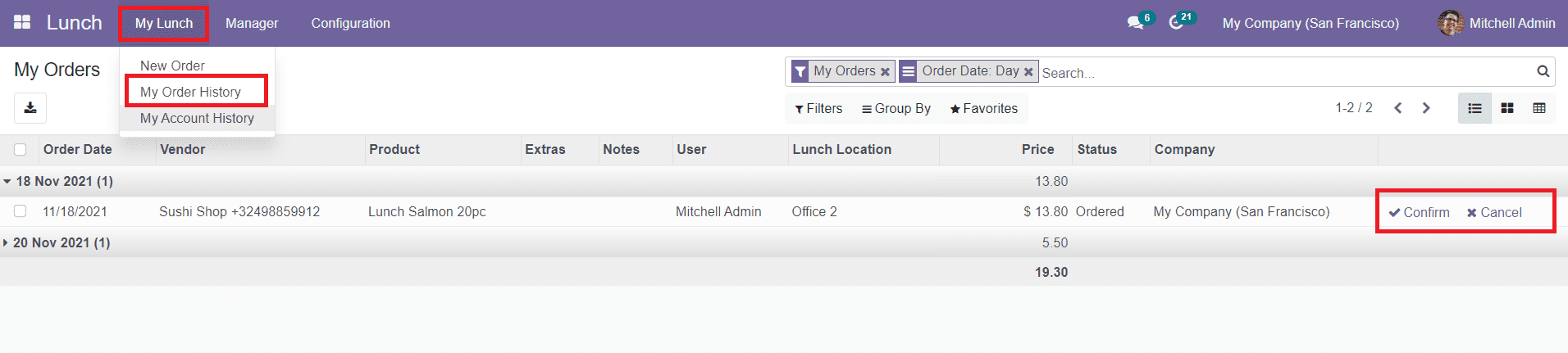Click the Office 2 location cell

point(814,211)
